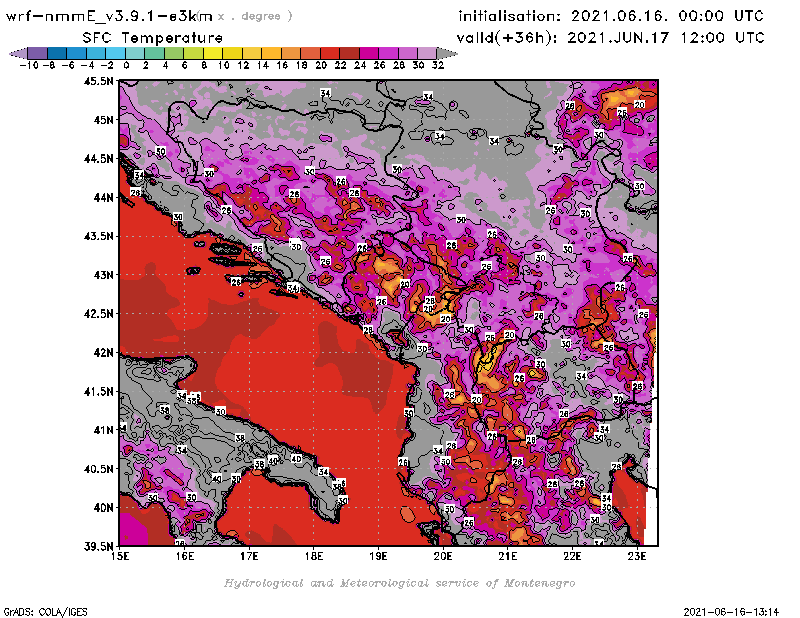This screenshot has height=618, width=800.
Task: Click the wrf-nmmE_v3.9.1 model title
Action: pos(109,16)
